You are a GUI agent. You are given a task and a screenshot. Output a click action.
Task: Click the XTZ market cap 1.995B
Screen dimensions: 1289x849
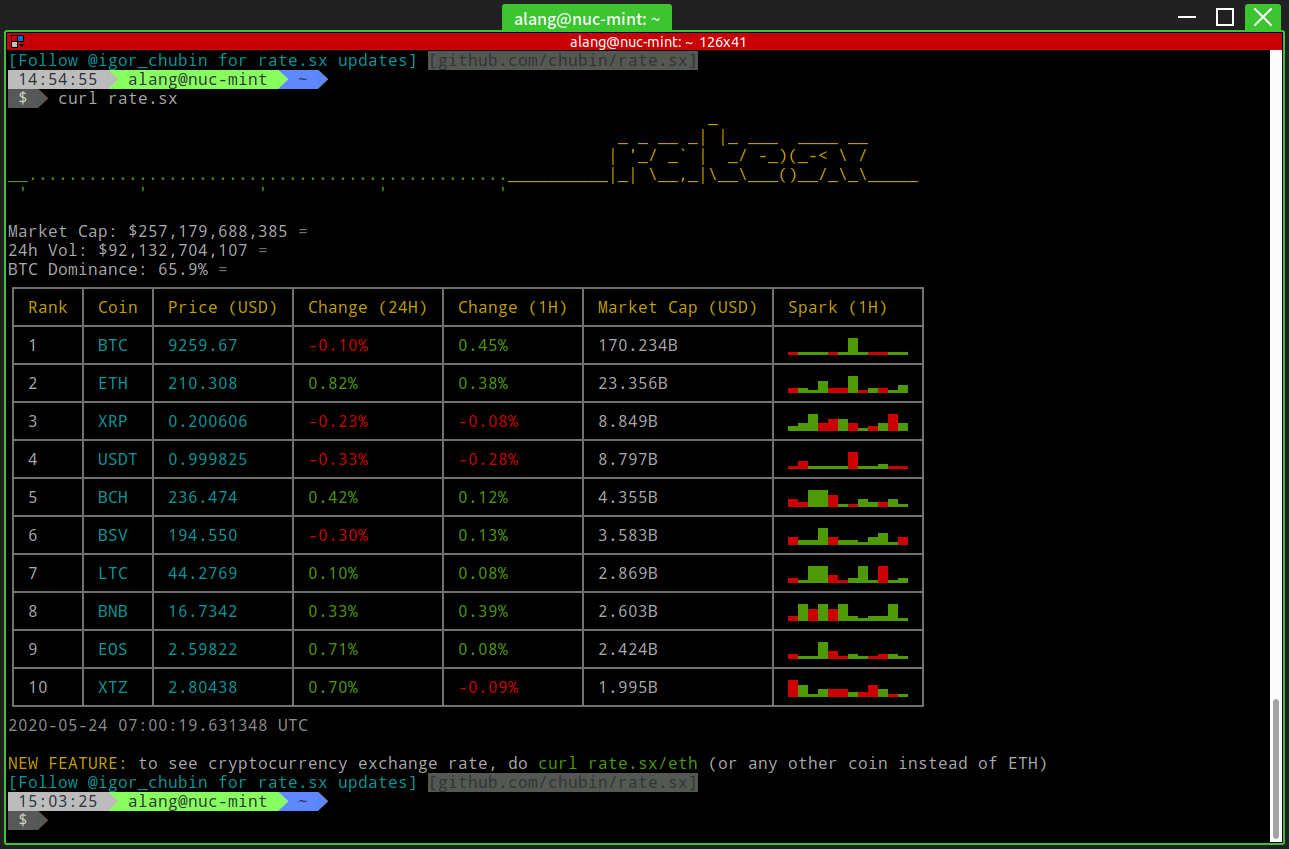point(628,687)
